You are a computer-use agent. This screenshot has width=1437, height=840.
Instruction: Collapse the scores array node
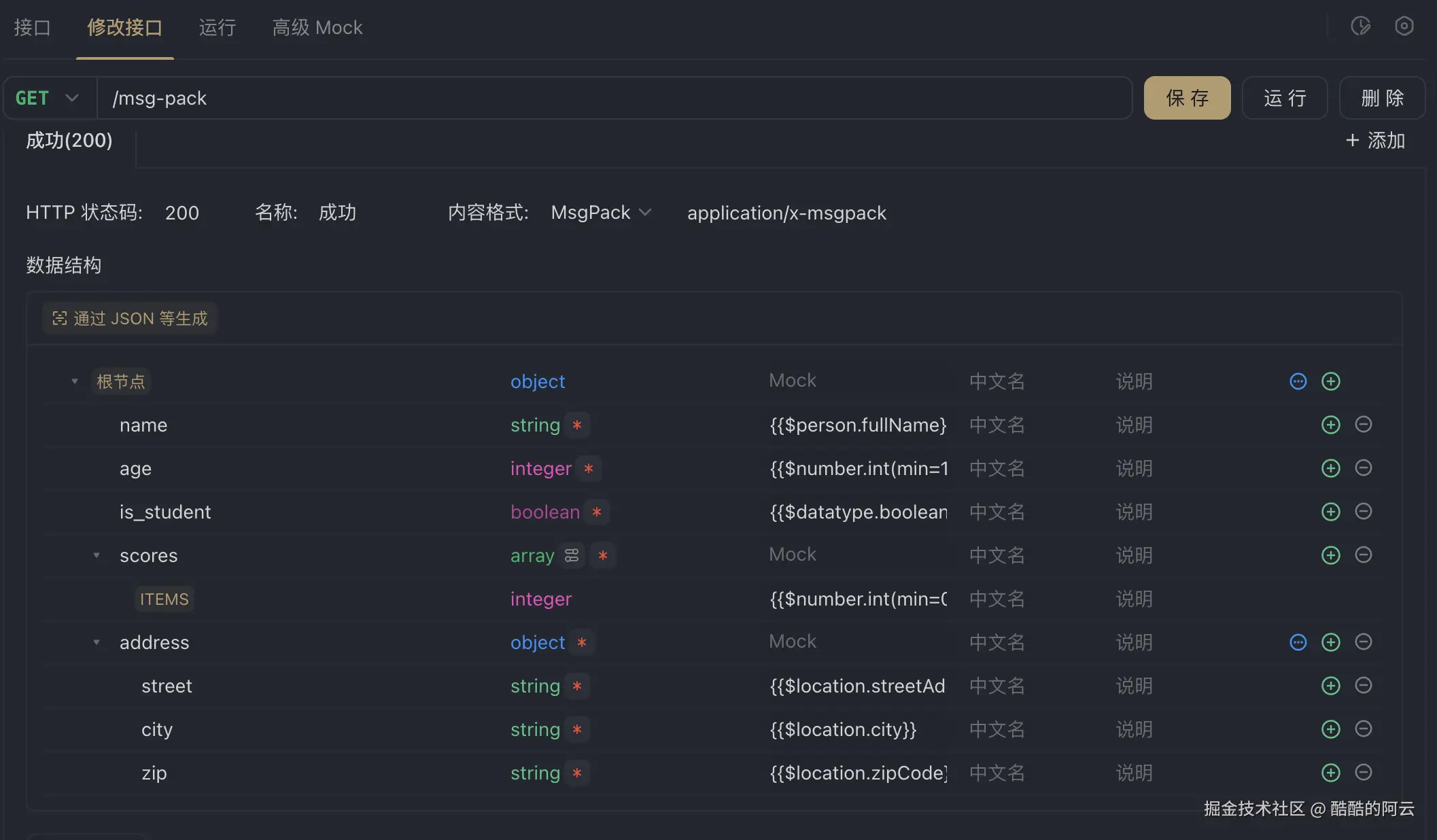97,555
